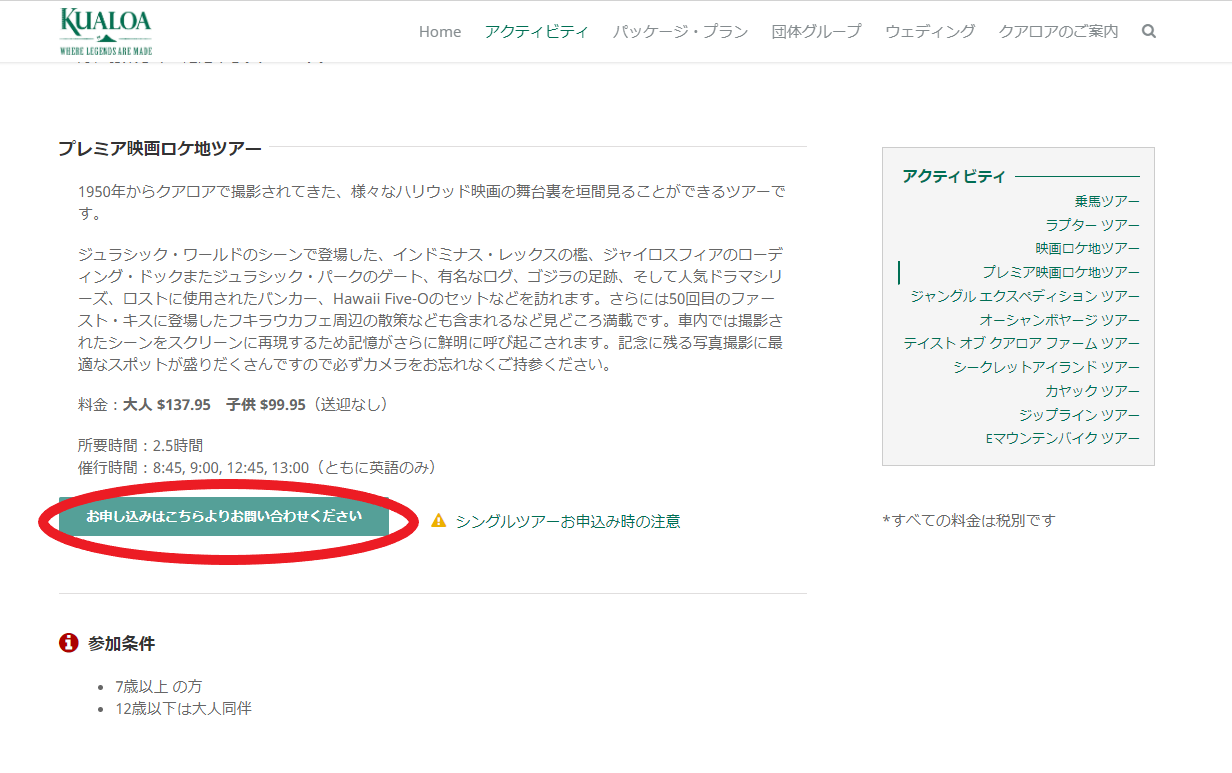Open カヤック ツアー sidebar link

(1092, 391)
